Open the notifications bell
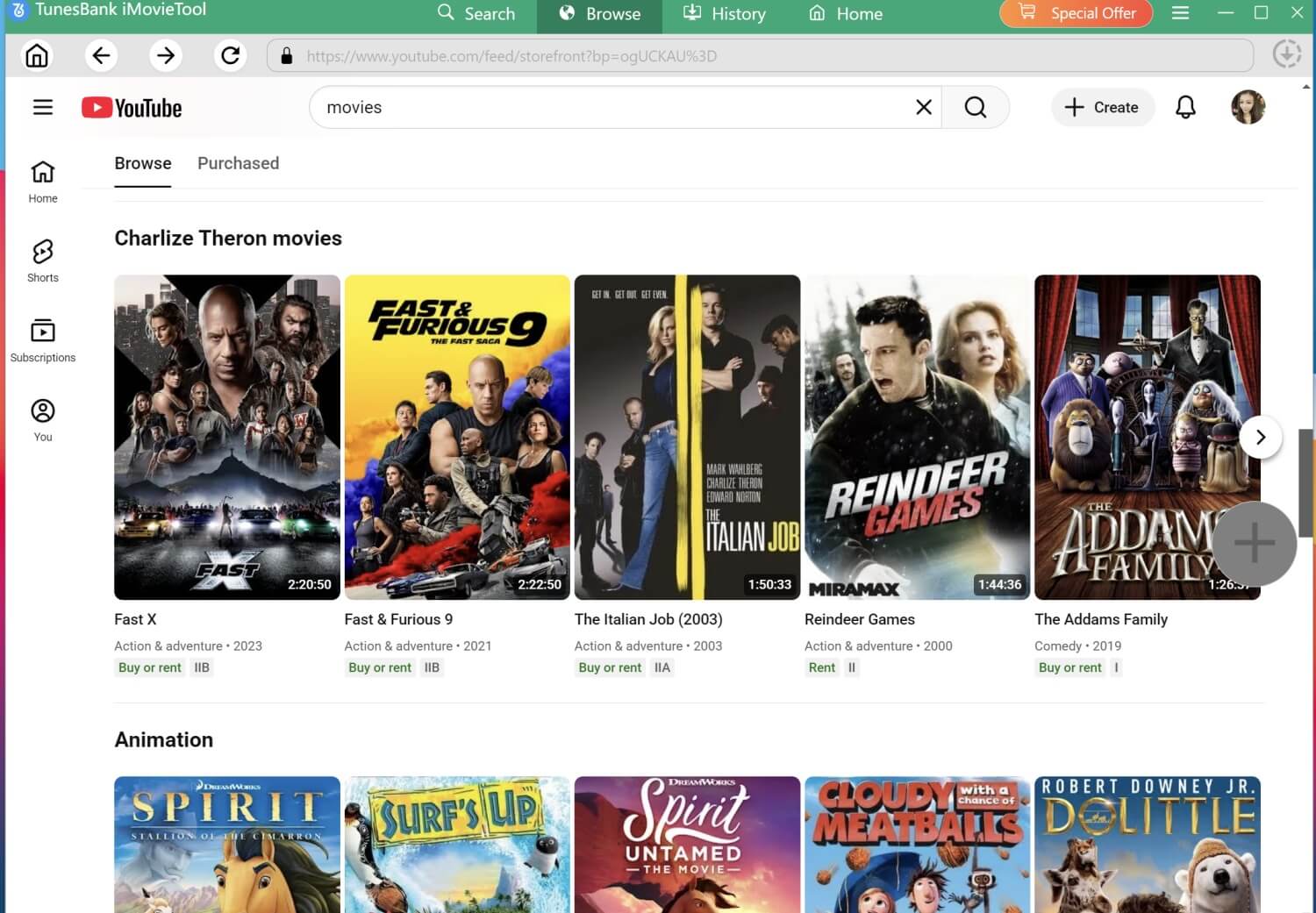The width and height of the screenshot is (1316, 913). coord(1185,107)
